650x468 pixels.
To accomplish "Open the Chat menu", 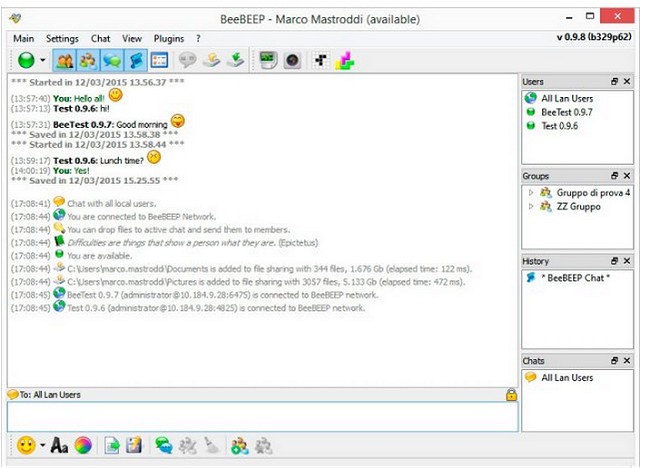I will [100, 39].
